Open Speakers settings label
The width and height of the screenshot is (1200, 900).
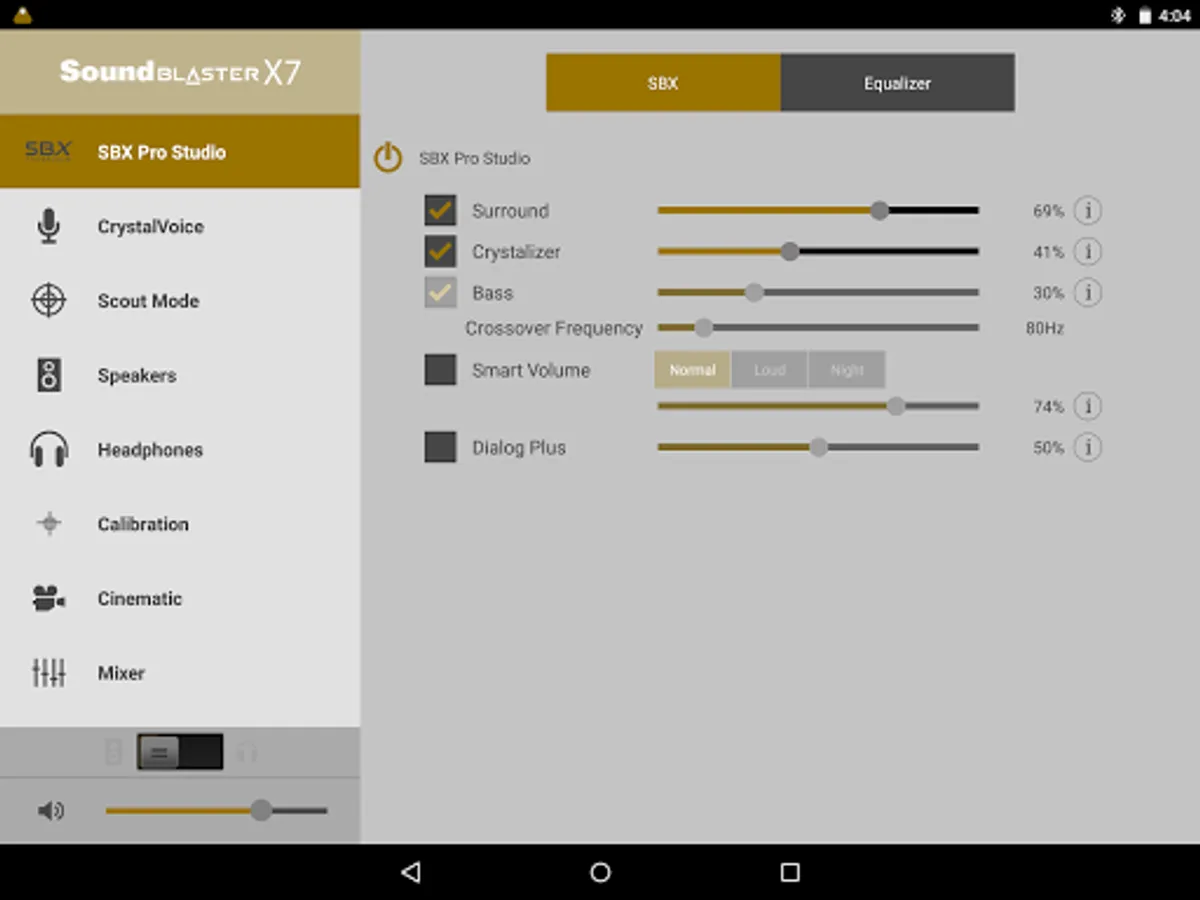coord(137,376)
